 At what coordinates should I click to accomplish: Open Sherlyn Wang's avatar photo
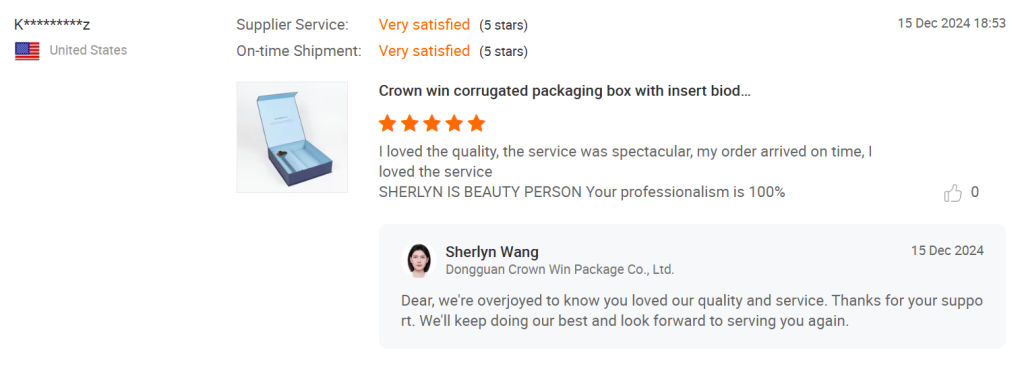point(418,260)
